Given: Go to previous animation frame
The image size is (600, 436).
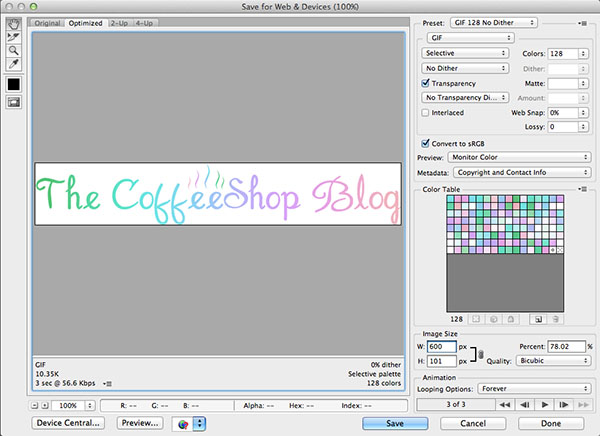Looking at the screenshot, I should (525, 405).
